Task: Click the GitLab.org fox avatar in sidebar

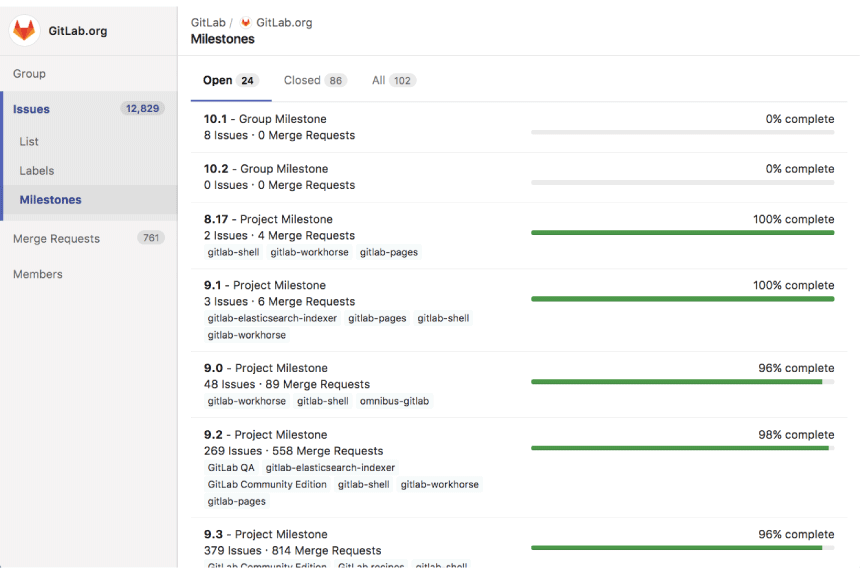Action: tap(24, 30)
